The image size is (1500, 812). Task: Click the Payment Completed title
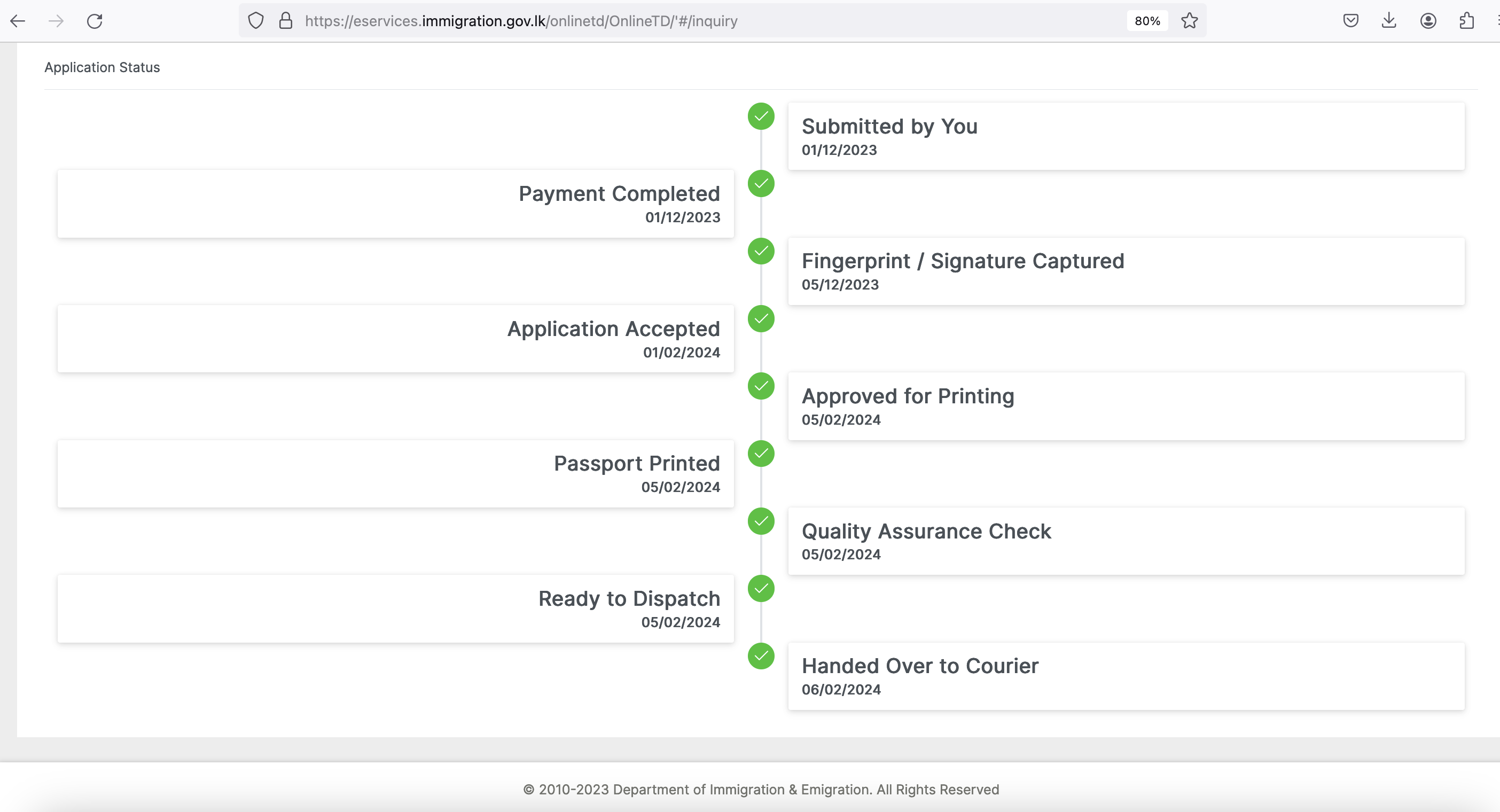(620, 193)
